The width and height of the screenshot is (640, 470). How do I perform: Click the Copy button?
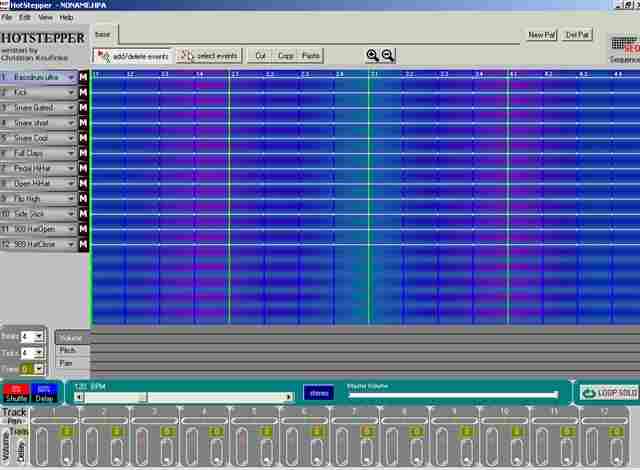286,56
